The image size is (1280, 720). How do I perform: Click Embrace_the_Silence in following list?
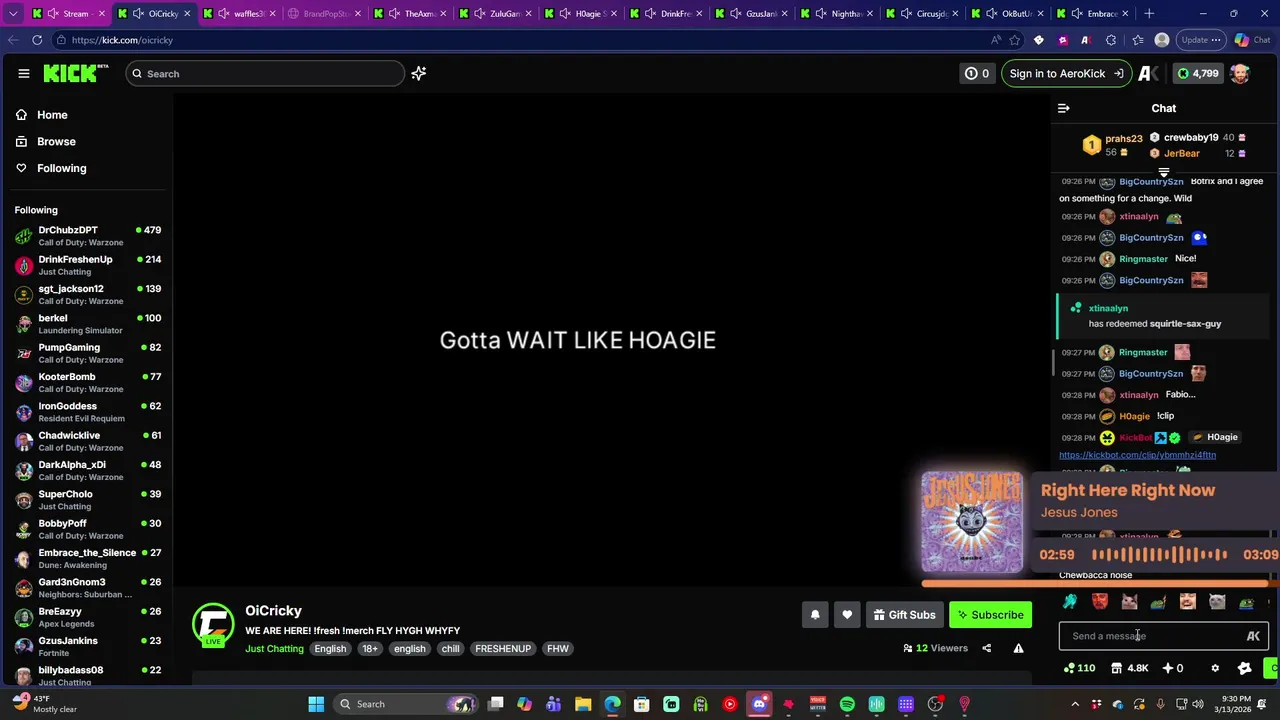[x=88, y=558]
